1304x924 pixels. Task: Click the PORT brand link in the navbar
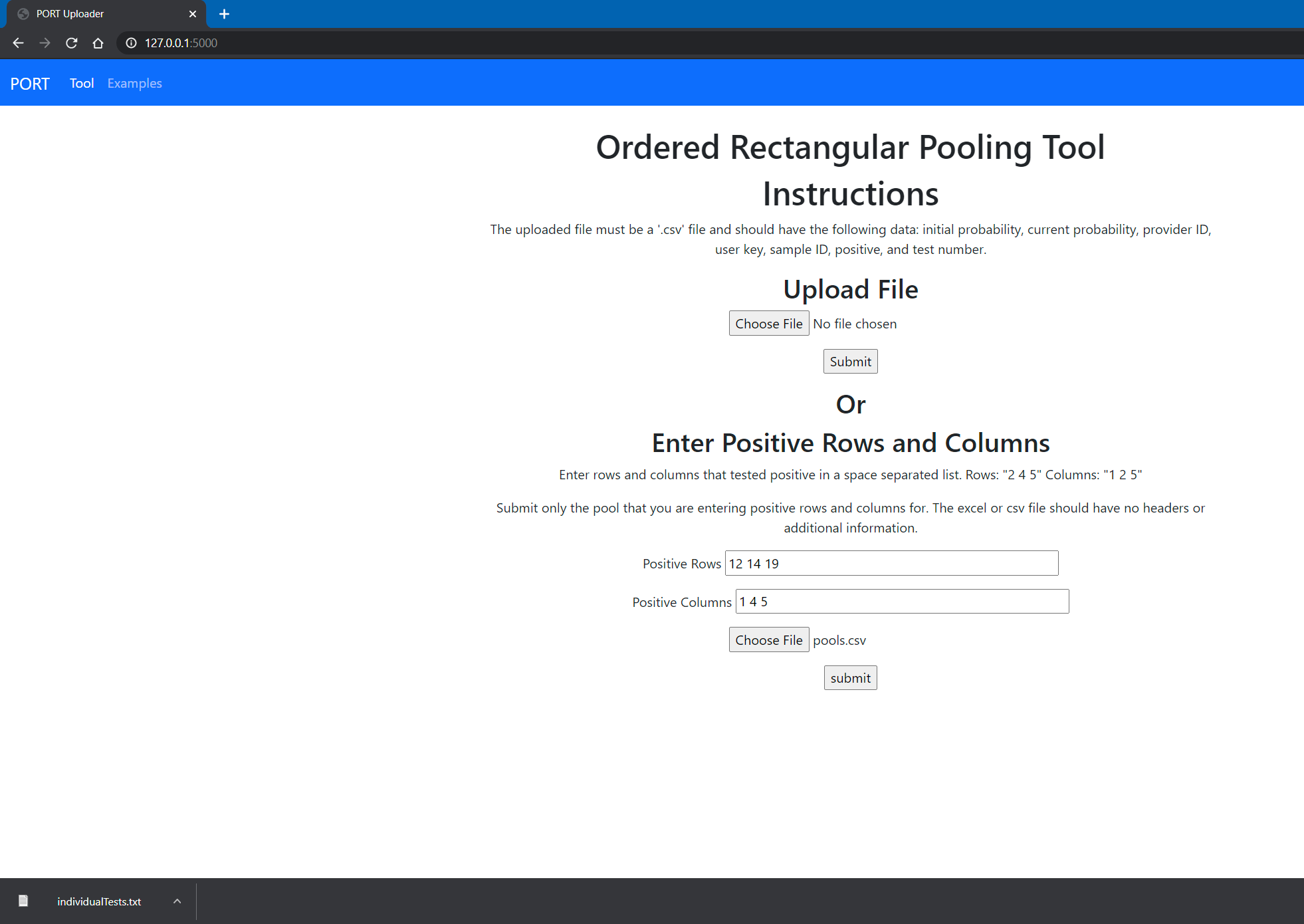30,83
